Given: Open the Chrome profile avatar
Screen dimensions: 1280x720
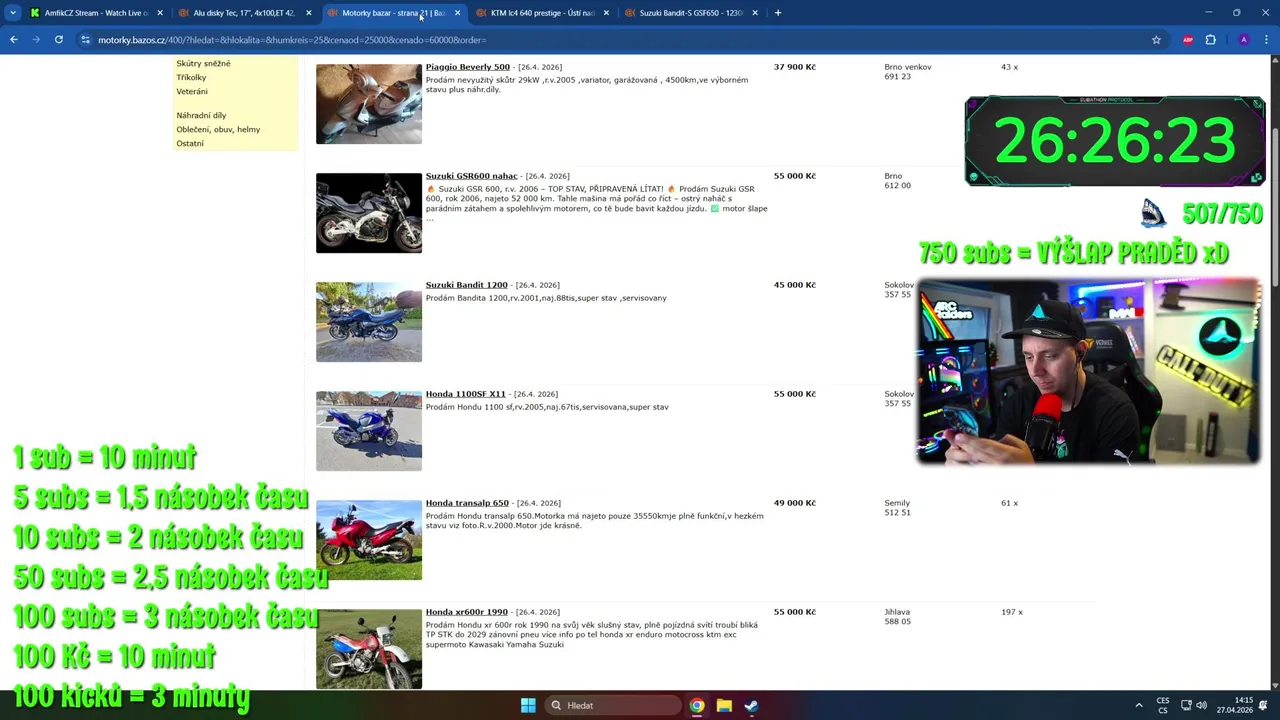Looking at the screenshot, I should (1243, 40).
